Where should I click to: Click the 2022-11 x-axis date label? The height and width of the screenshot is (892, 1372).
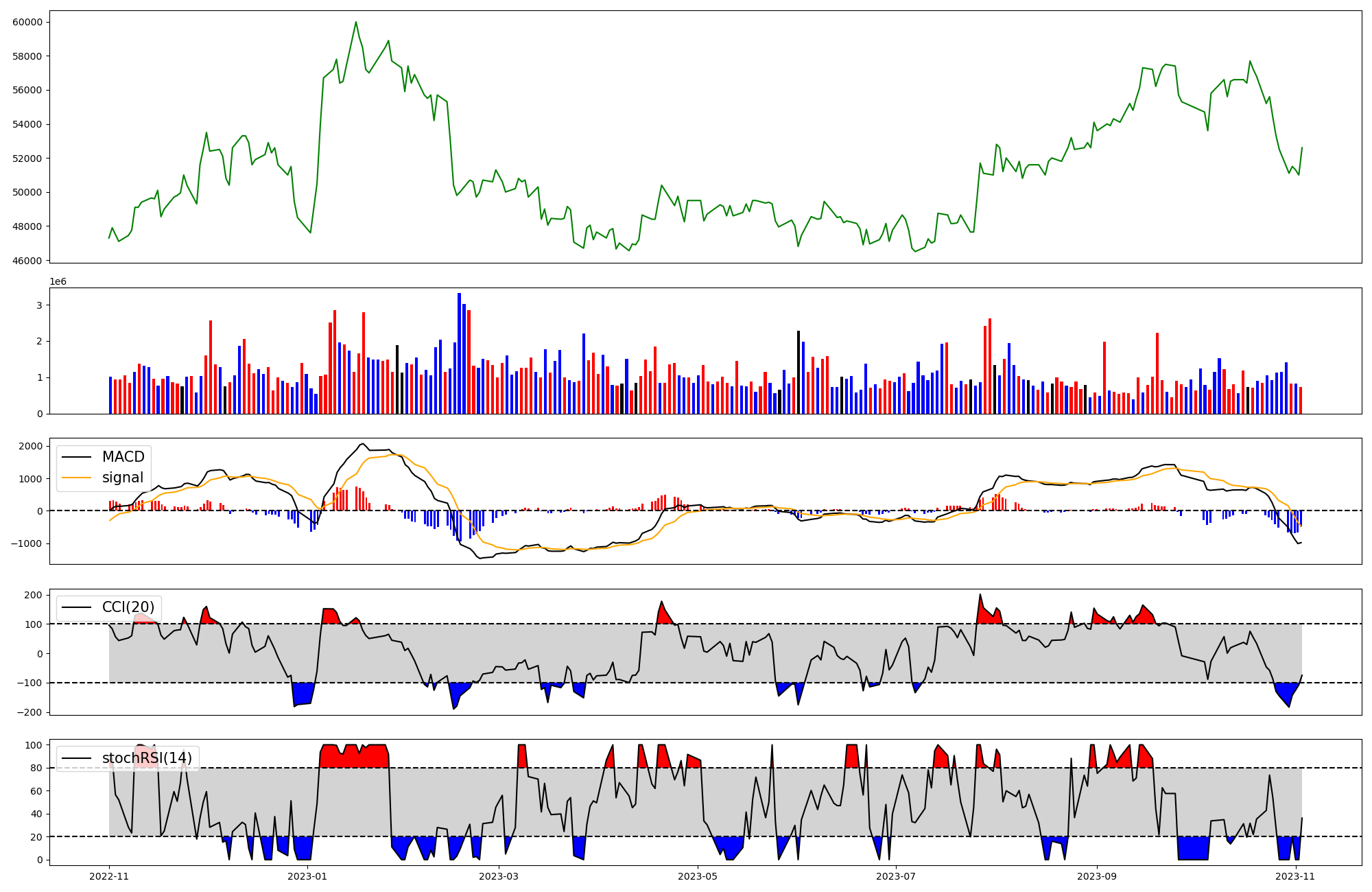(x=109, y=876)
